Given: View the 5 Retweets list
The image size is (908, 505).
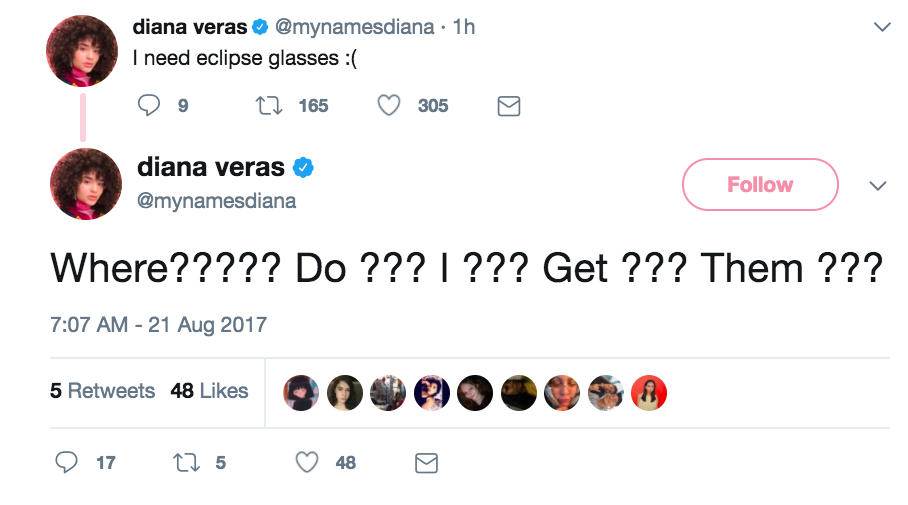Looking at the screenshot, I should (x=102, y=391).
